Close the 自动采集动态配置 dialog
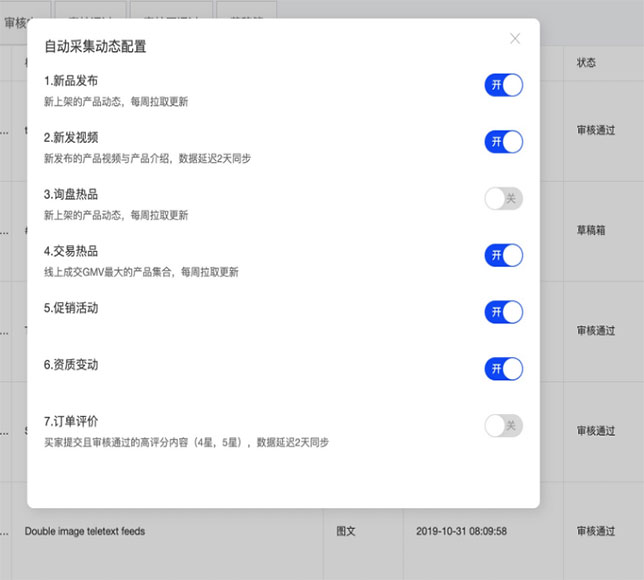Image resolution: width=644 pixels, height=580 pixels. click(x=515, y=39)
